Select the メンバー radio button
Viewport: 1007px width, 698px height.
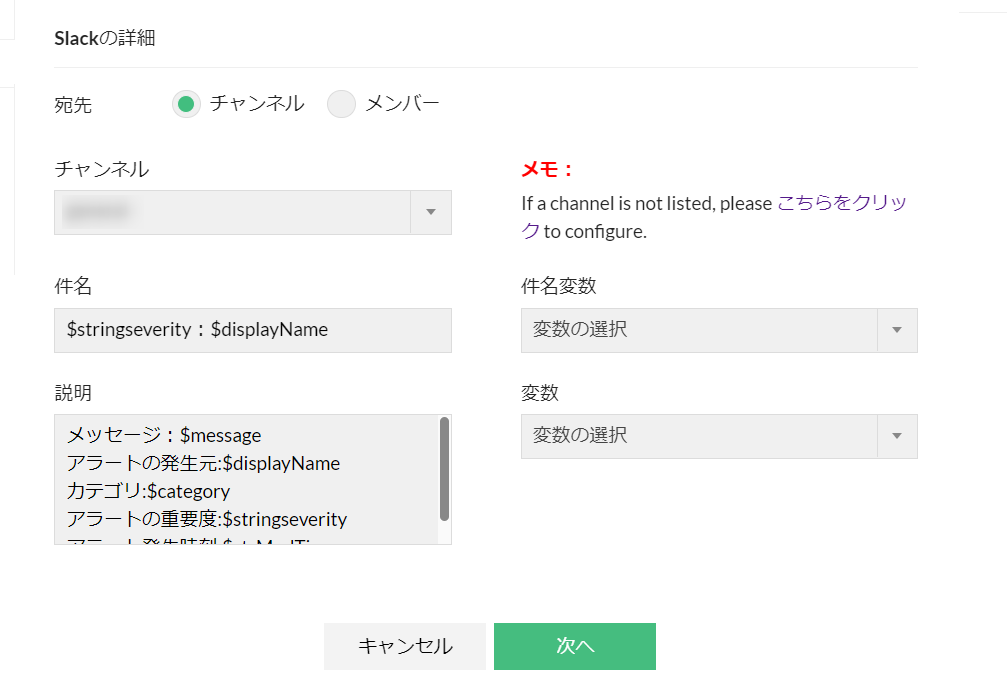point(341,103)
